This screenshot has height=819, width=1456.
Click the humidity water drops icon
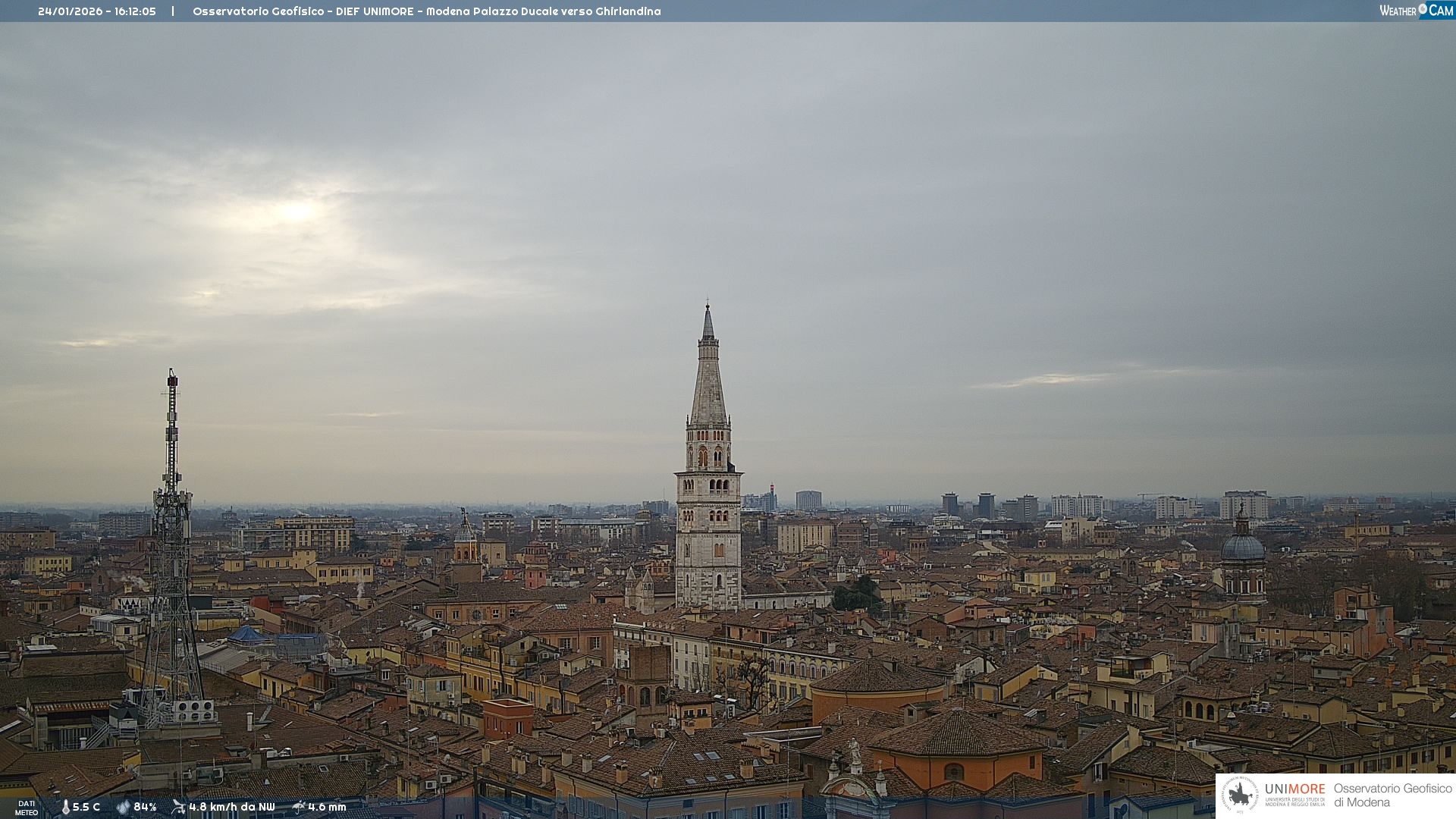(123, 808)
